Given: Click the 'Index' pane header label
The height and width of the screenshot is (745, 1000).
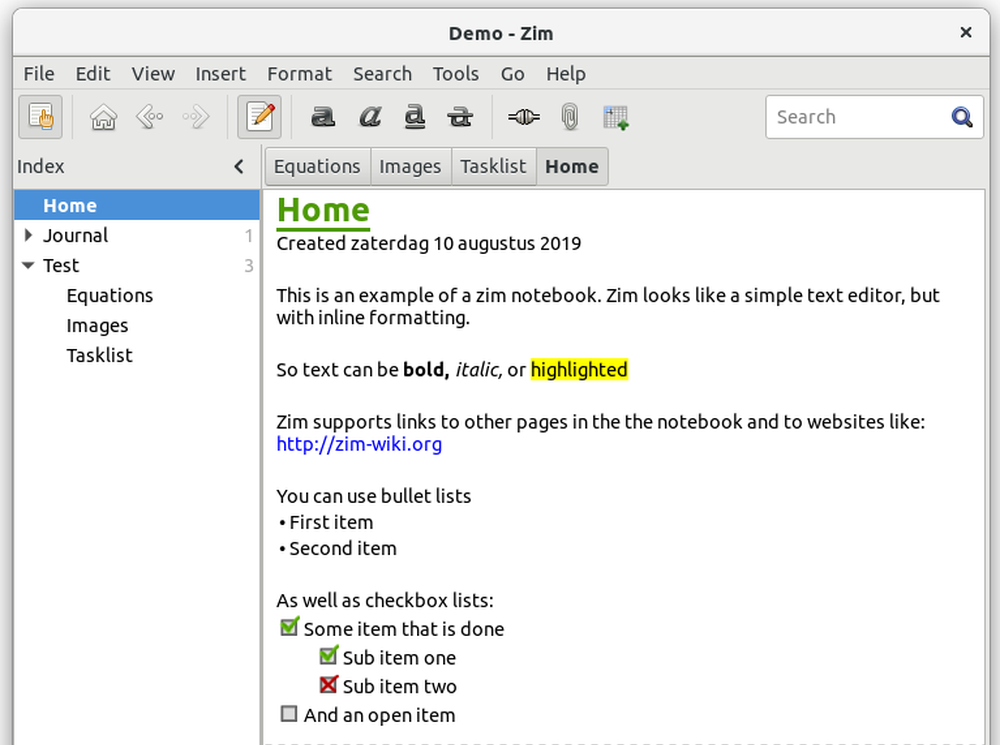Looking at the screenshot, I should (x=41, y=166).
